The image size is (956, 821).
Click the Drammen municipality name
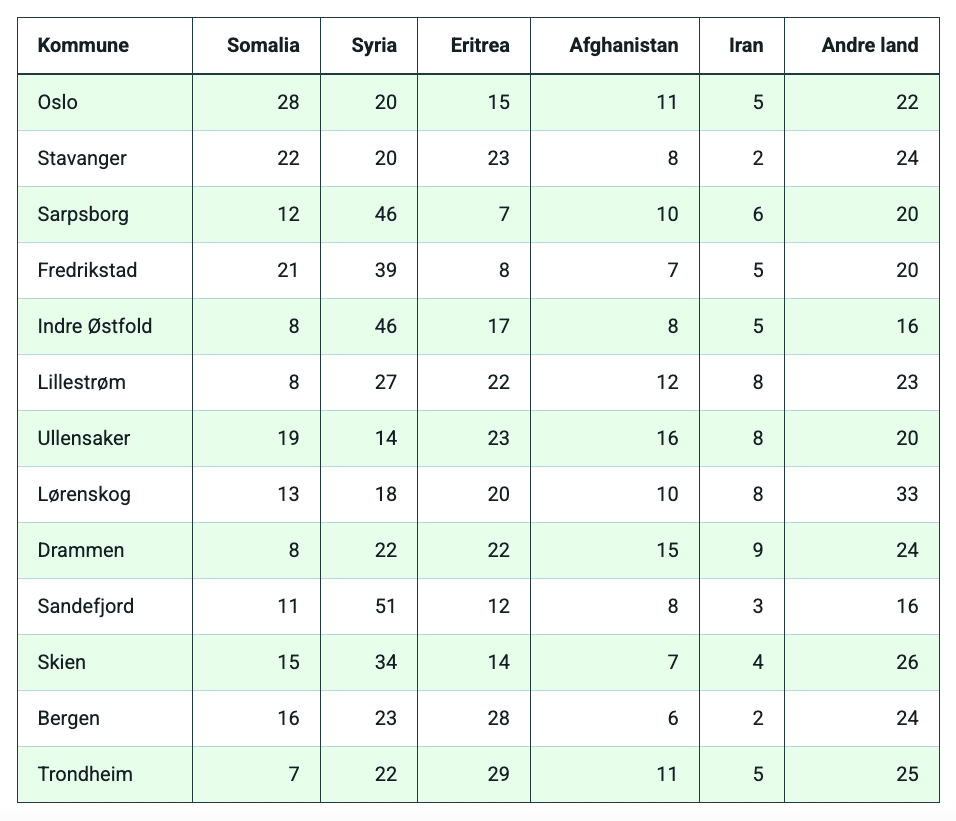(81, 550)
